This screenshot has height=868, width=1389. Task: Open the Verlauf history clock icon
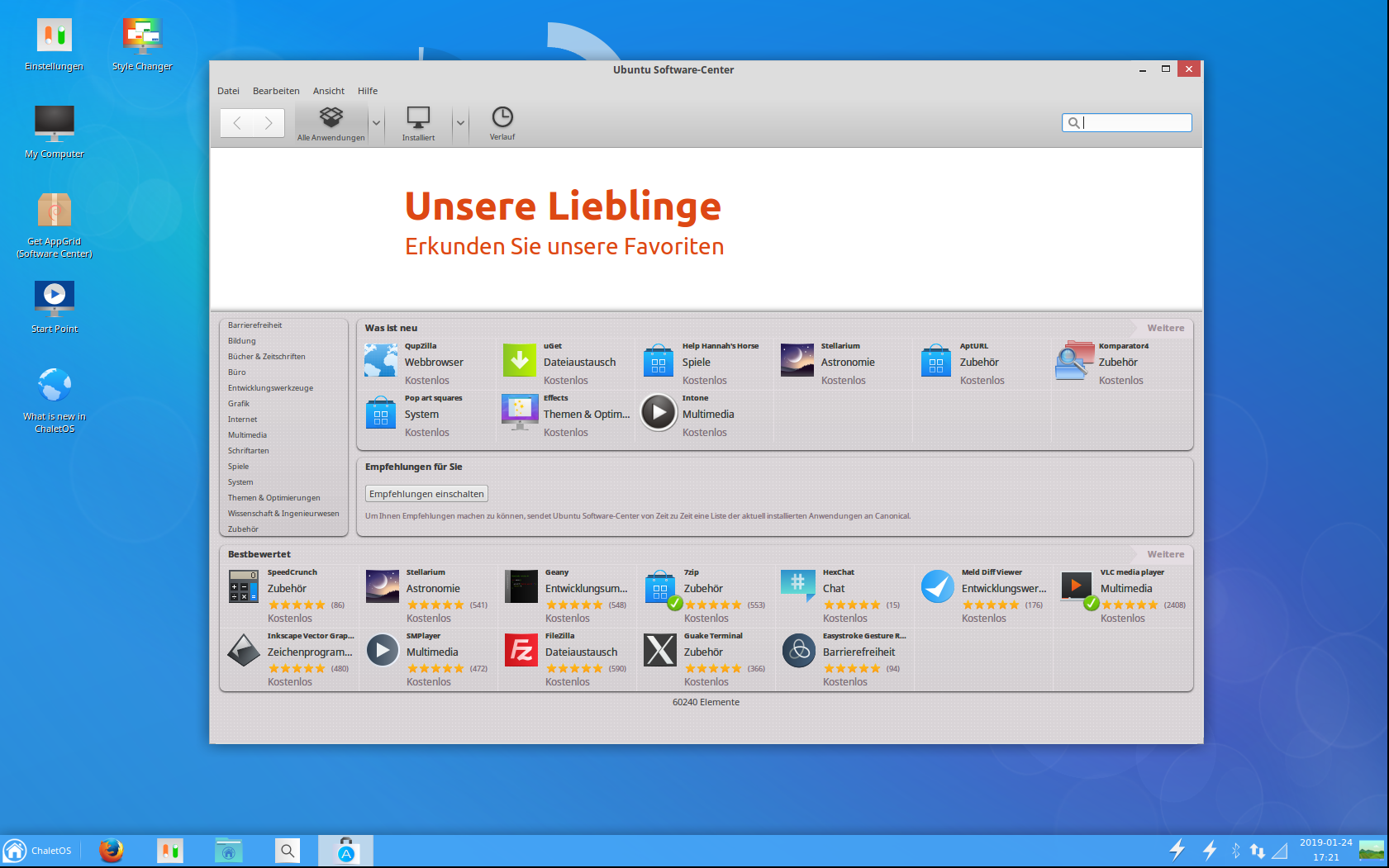pos(502,117)
